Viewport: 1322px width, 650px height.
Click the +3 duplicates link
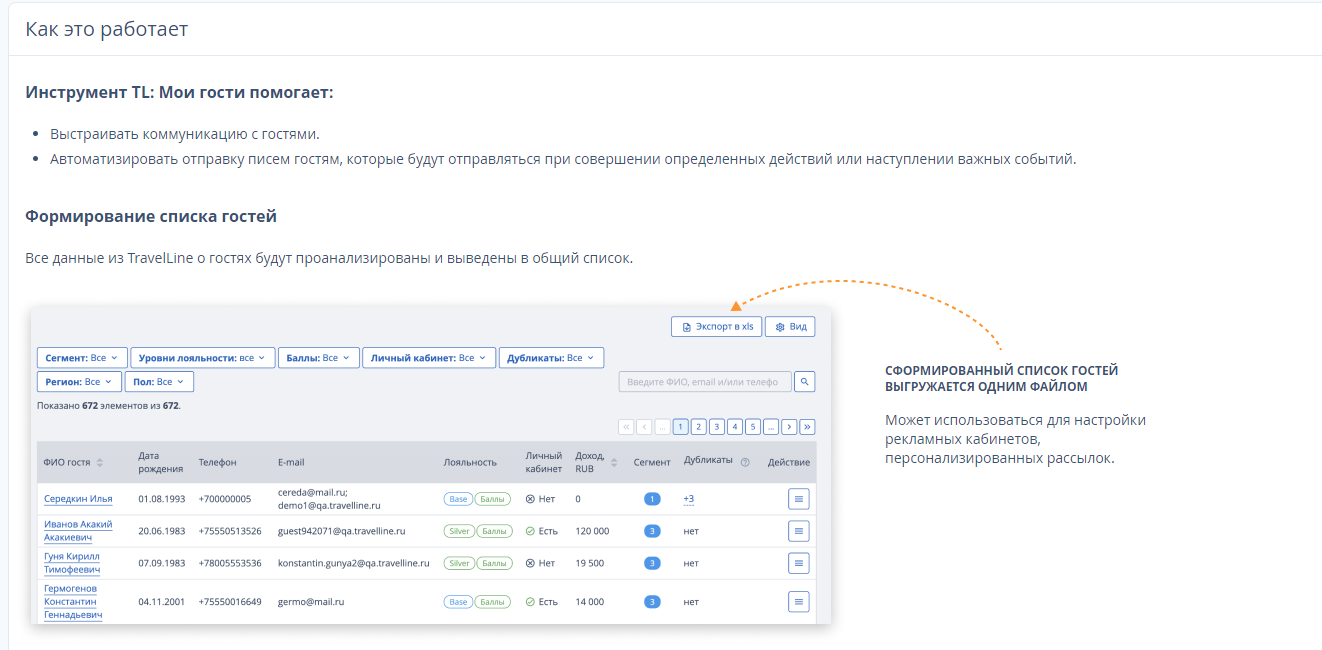coord(688,499)
